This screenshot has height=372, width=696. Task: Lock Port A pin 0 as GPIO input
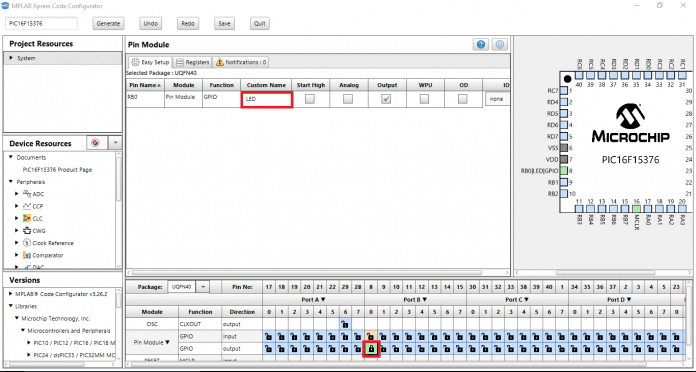tap(269, 336)
